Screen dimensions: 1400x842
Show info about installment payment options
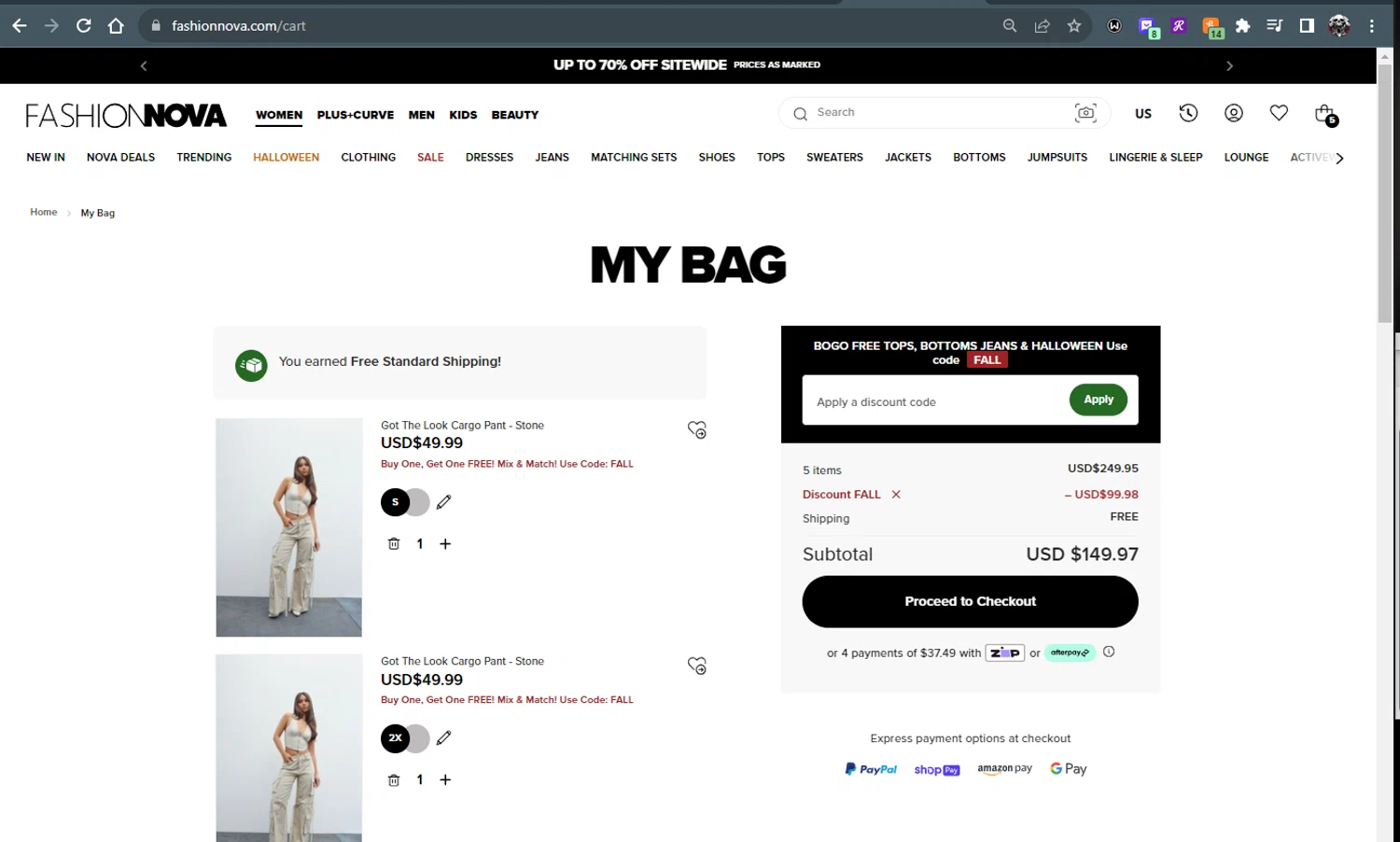point(1109,653)
